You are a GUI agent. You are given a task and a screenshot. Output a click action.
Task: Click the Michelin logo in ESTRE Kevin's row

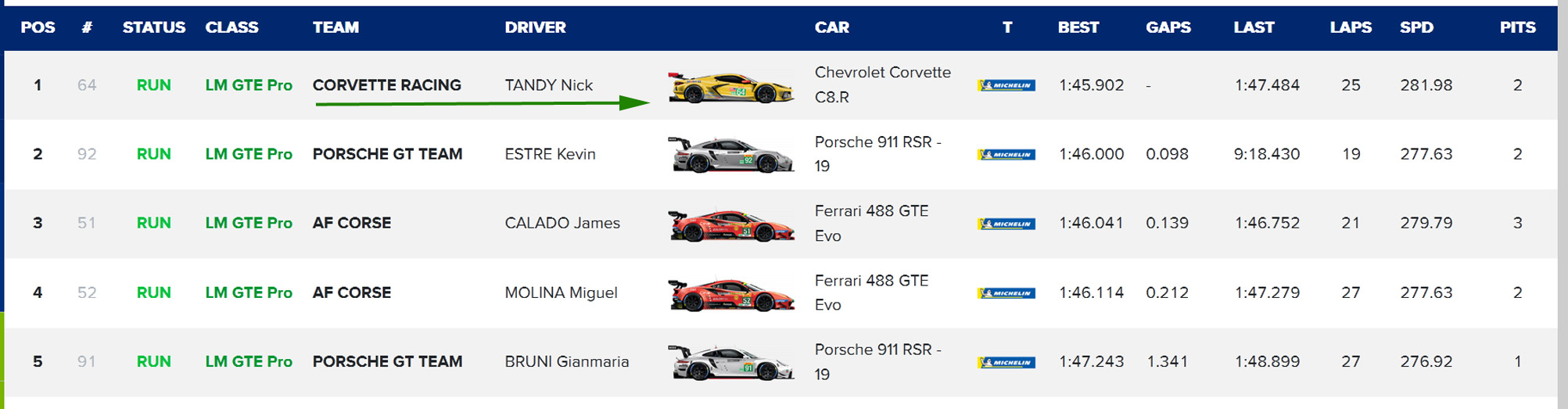point(1006,155)
